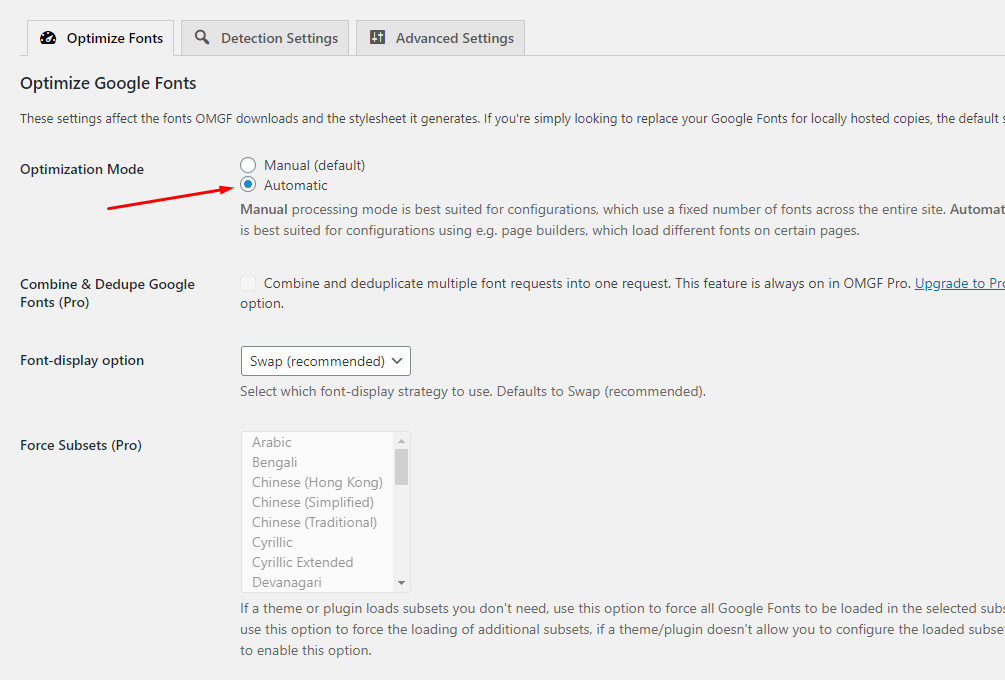Click the Optimize Google Fonts heading
Image resolution: width=1005 pixels, height=680 pixels.
pyautogui.click(x=108, y=83)
